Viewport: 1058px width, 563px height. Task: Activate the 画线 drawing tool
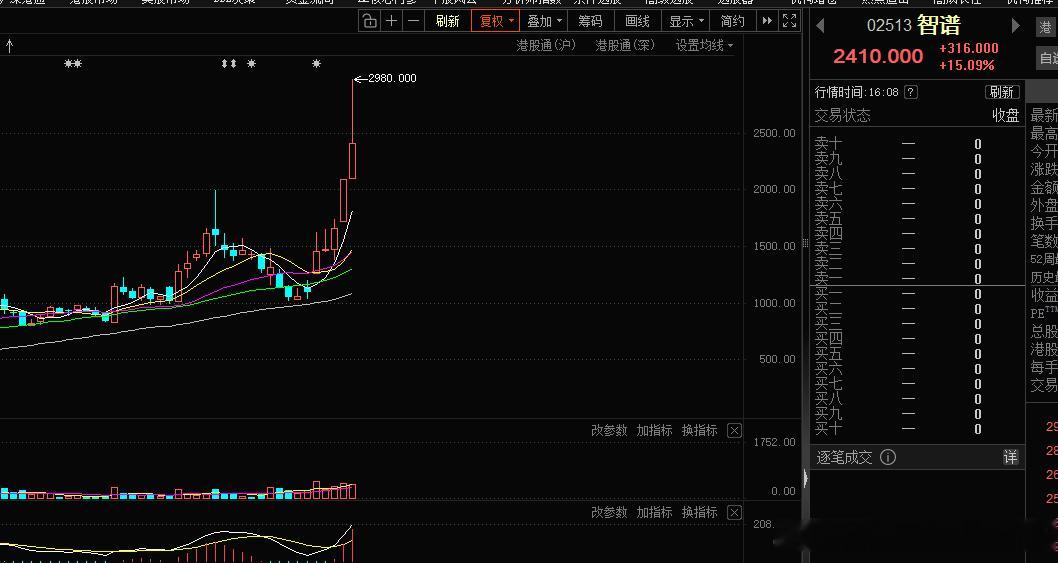pyautogui.click(x=637, y=21)
